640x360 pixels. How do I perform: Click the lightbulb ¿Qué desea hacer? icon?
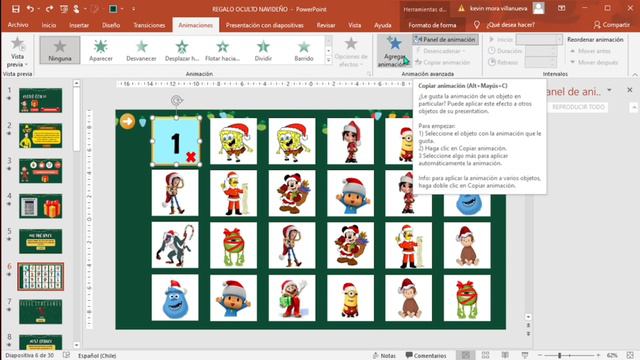tap(477, 25)
